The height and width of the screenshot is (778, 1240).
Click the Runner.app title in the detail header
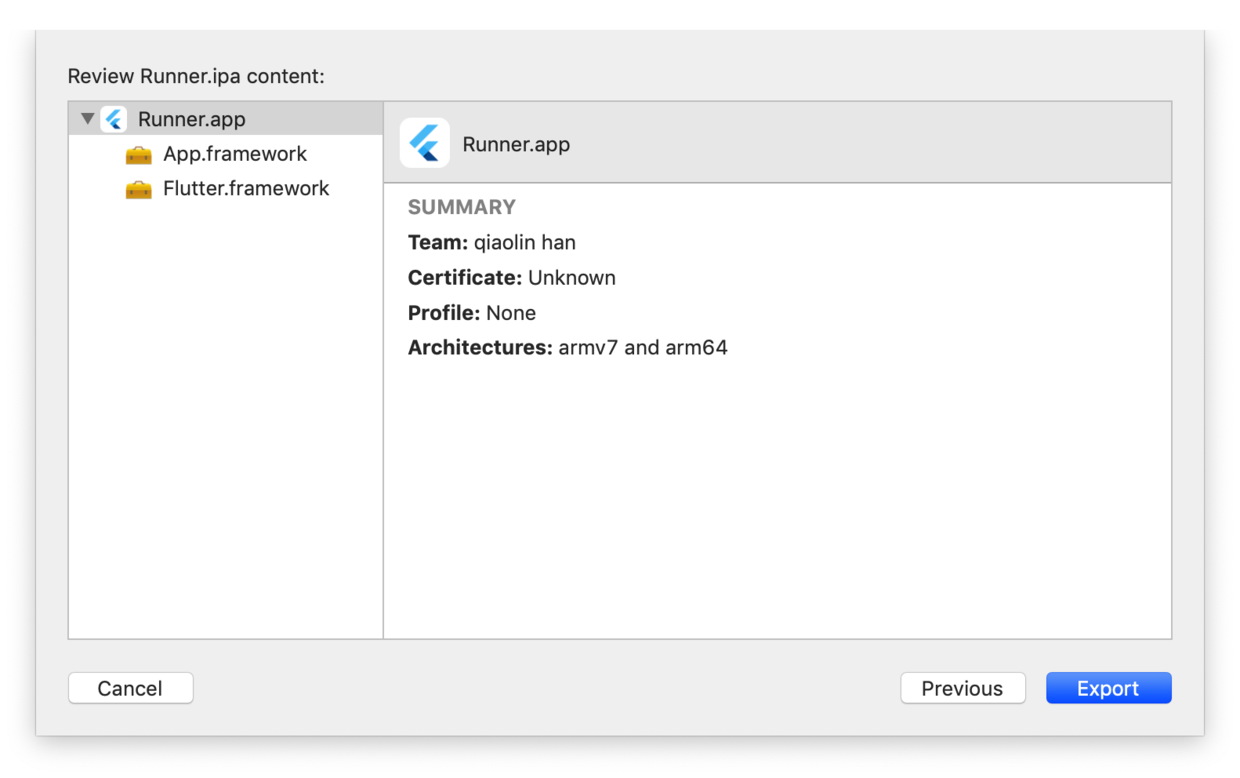tap(516, 144)
